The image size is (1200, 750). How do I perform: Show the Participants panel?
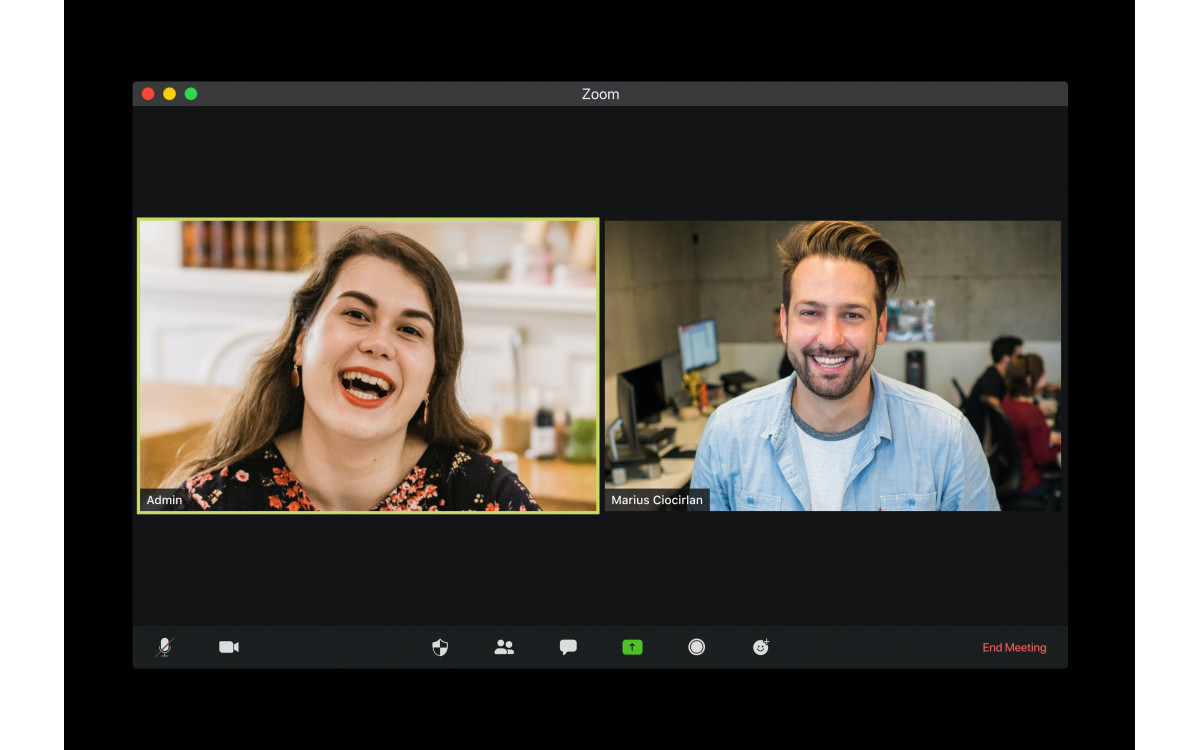click(x=504, y=647)
